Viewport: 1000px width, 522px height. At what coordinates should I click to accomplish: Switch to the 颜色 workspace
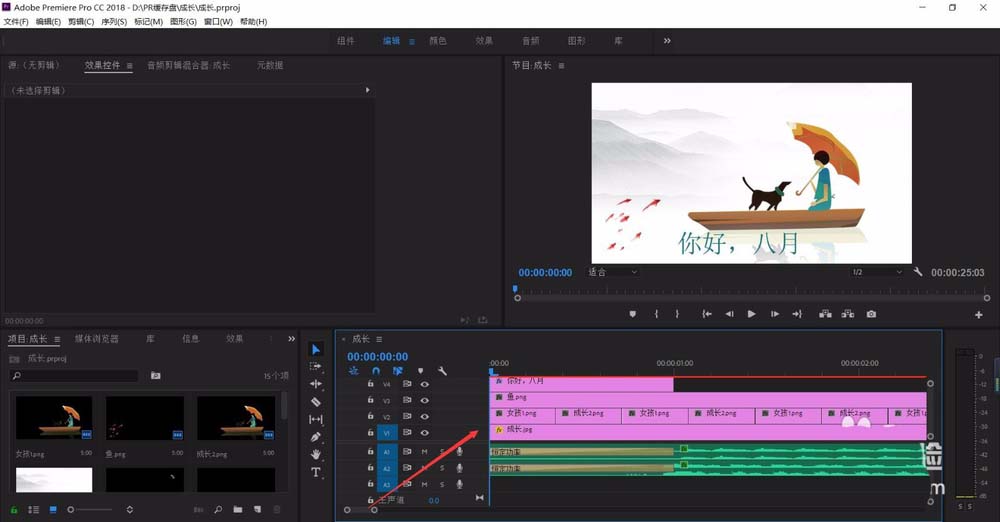click(x=438, y=41)
